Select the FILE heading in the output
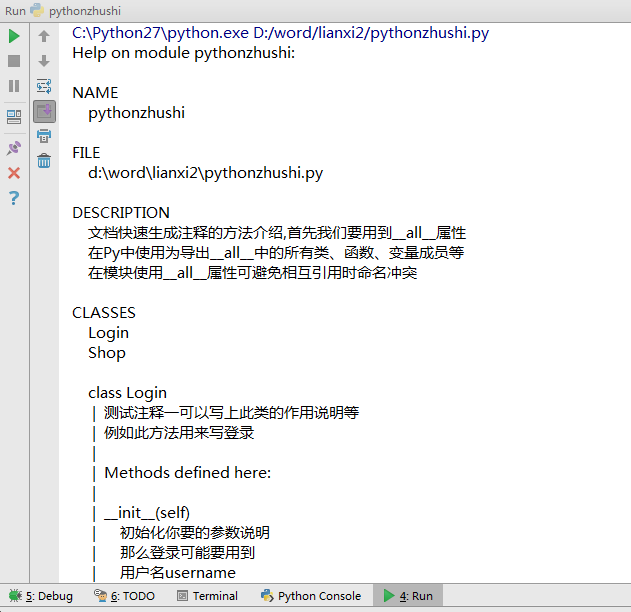This screenshot has height=612, width=631. pos(86,153)
